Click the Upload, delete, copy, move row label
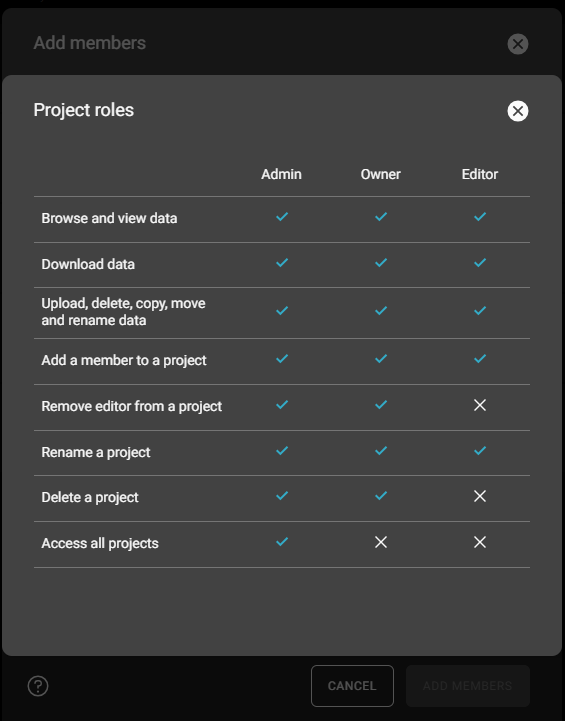The width and height of the screenshot is (565, 721). tap(123, 312)
